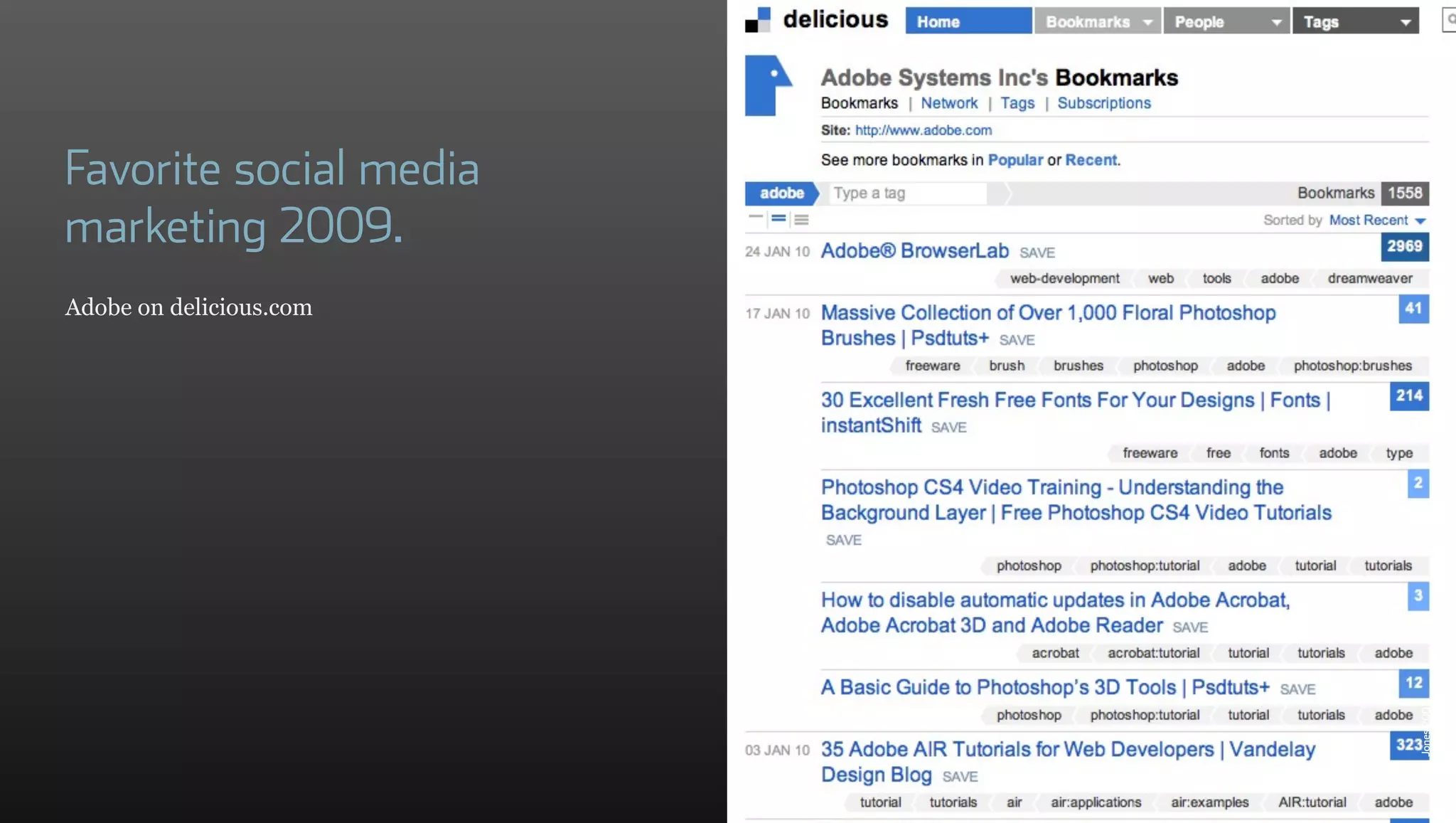The height and width of the screenshot is (823, 1456).
Task: Visit the http://www.adobe.com site link
Action: tap(923, 130)
